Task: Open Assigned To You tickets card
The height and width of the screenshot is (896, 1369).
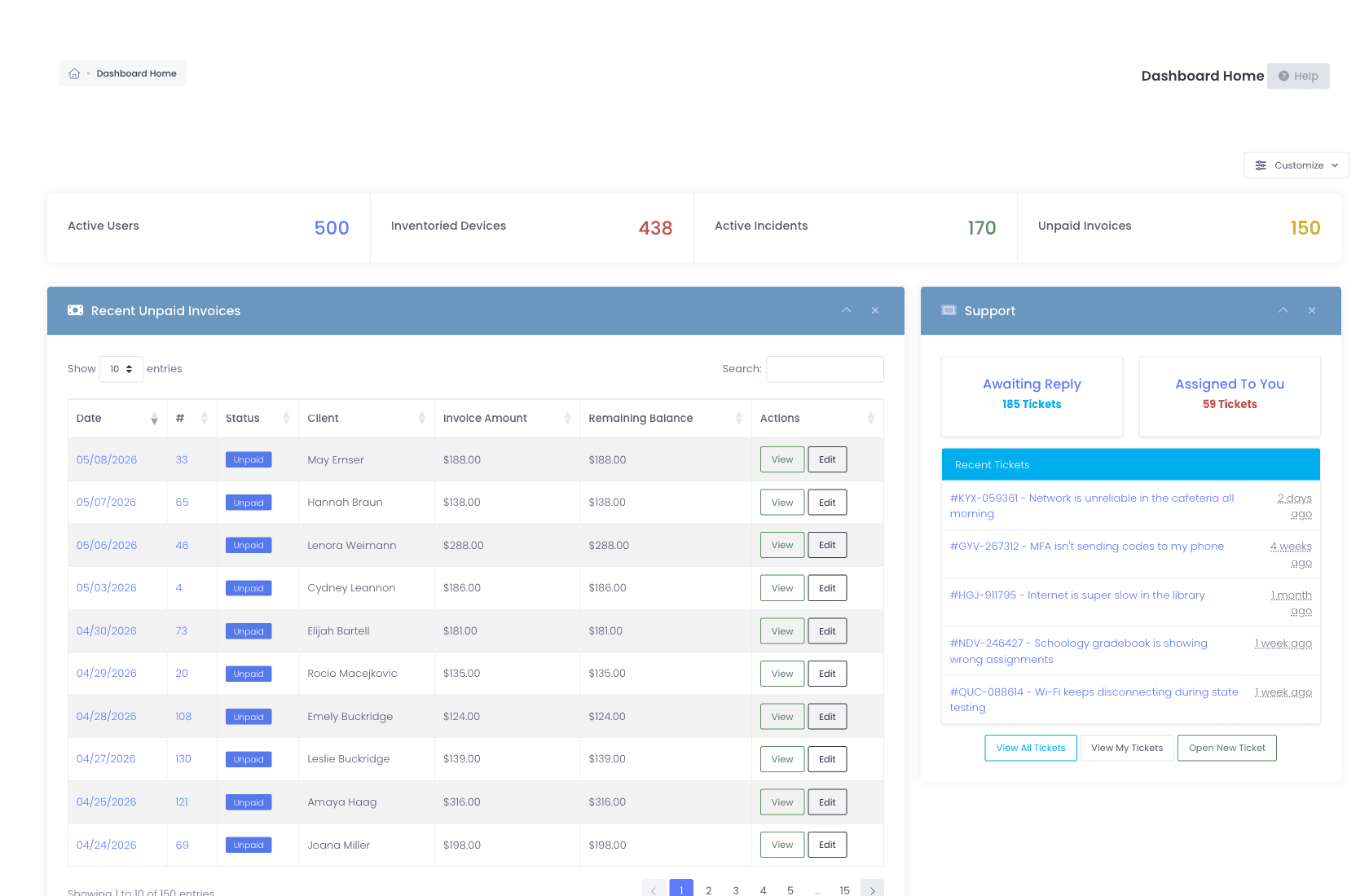Action: point(1230,396)
